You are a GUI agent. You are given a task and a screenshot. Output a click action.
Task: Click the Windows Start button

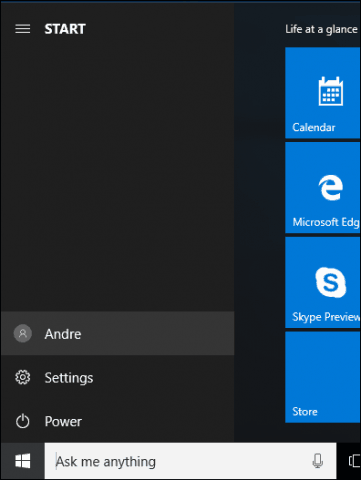coord(23,461)
